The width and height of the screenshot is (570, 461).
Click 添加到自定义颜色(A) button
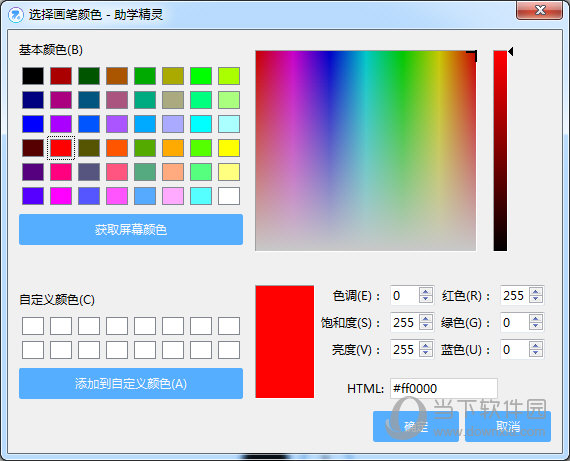pyautogui.click(x=131, y=384)
